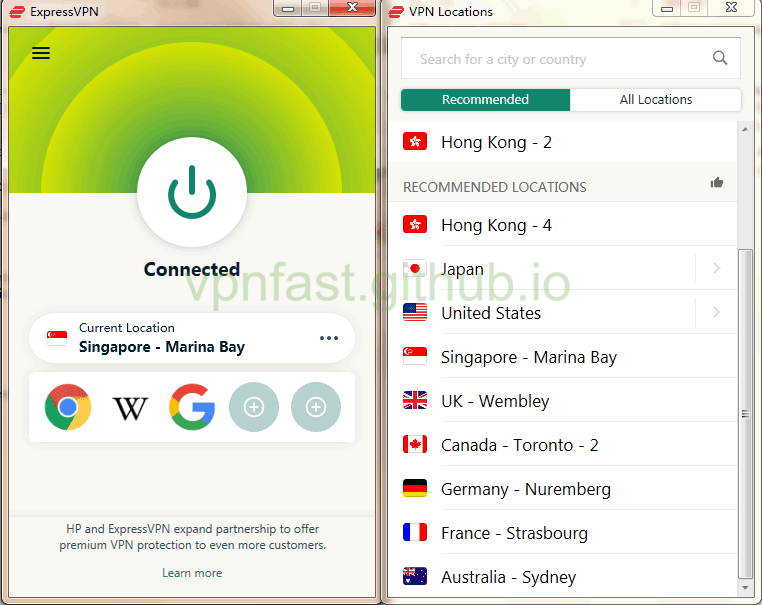Select Hong Kong - 2 location

click(563, 142)
